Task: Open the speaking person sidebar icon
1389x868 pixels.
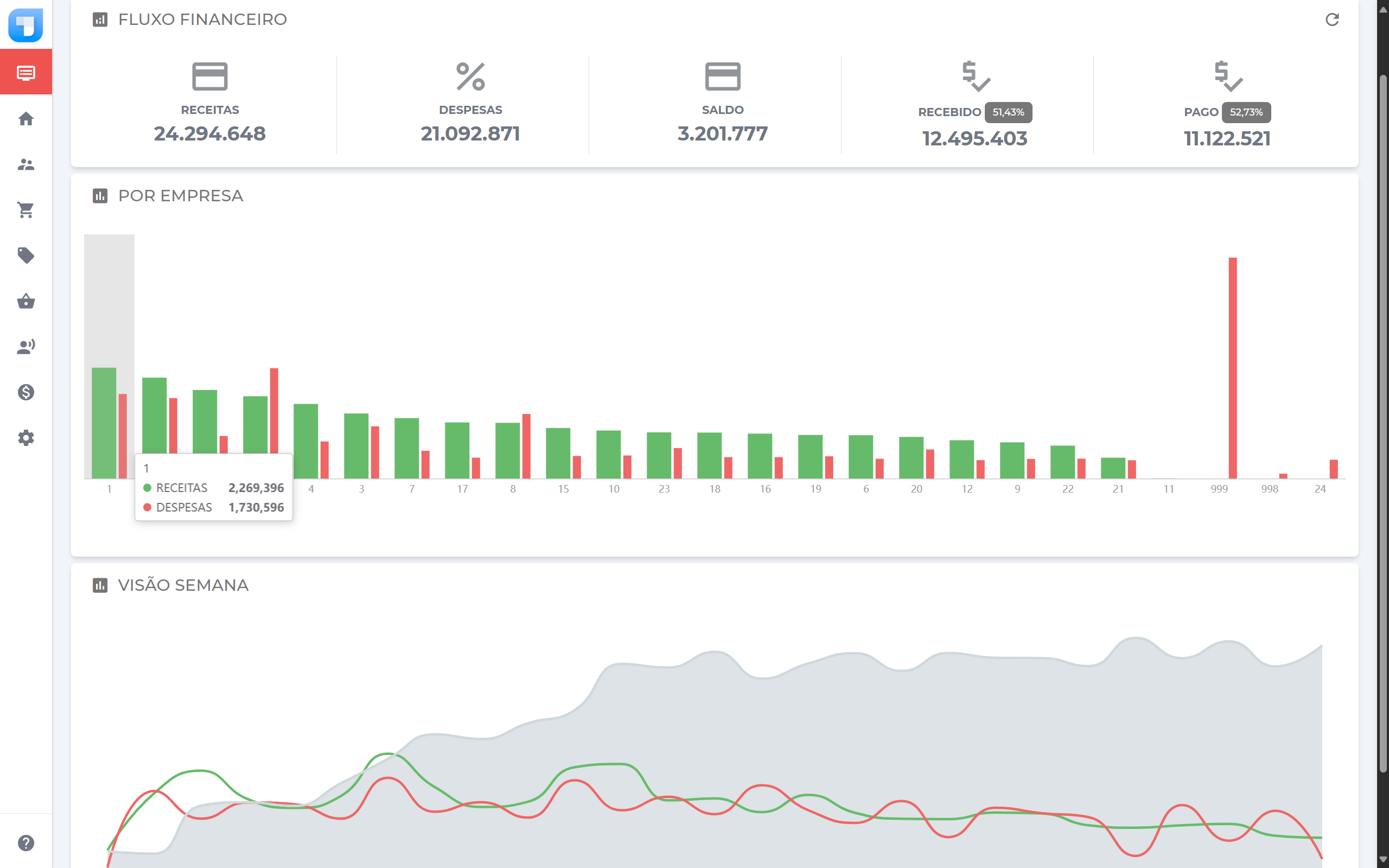Action: pyautogui.click(x=26, y=347)
